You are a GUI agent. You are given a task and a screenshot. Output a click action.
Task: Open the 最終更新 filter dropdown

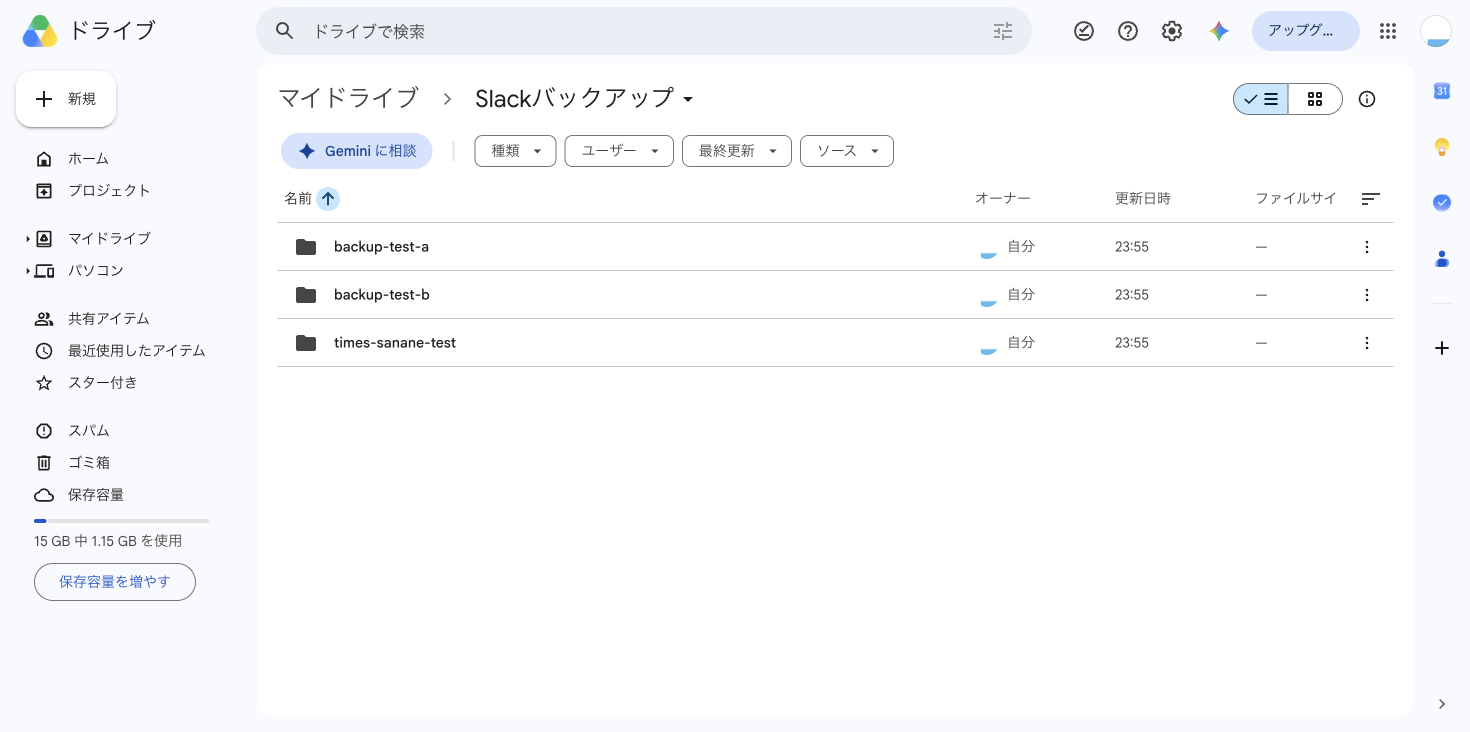coord(737,151)
